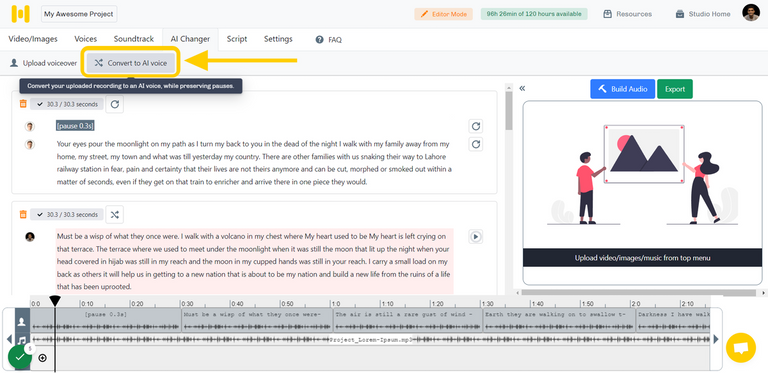The image size is (768, 373).
Task: Collapse the preview panel with double chevron
Action: 522,89
